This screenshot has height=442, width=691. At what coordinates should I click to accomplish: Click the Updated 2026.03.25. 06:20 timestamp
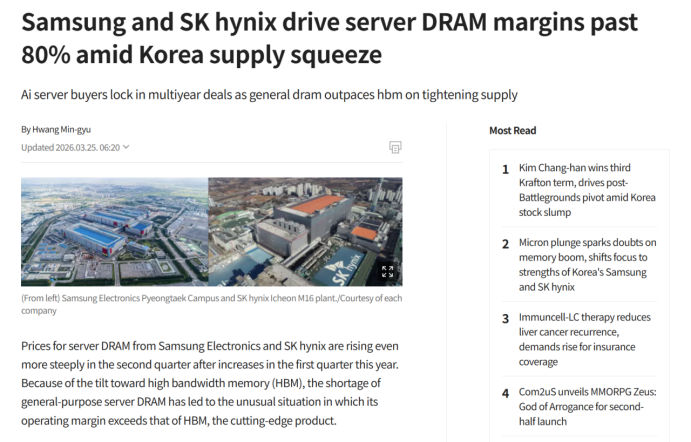tap(71, 147)
